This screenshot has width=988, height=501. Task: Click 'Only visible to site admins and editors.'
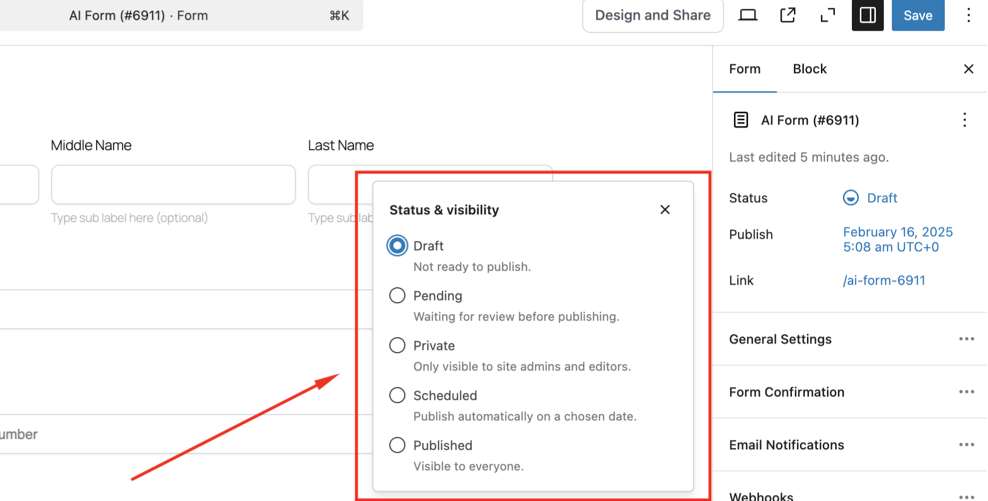tap(522, 366)
